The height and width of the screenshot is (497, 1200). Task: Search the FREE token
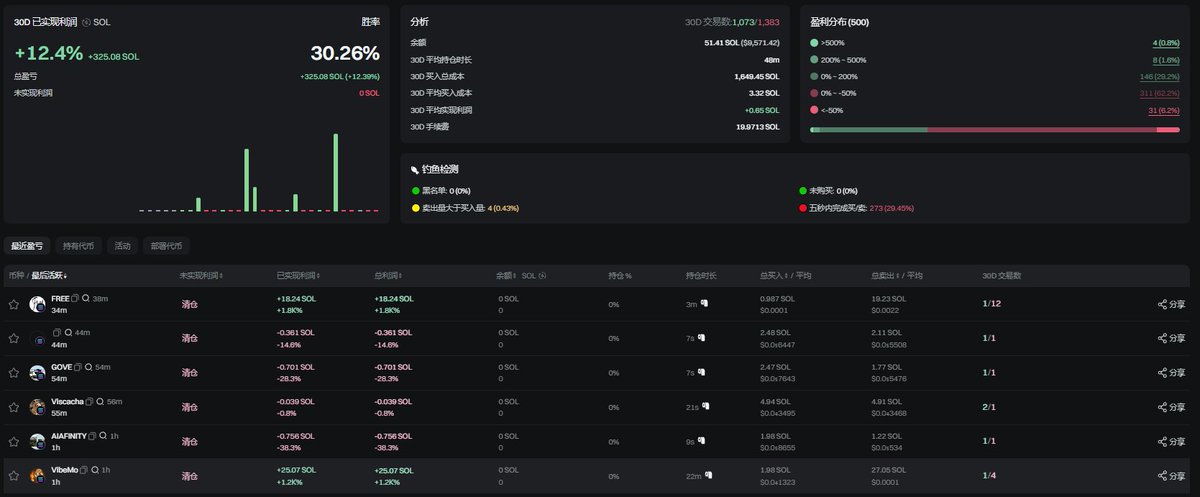click(86, 299)
